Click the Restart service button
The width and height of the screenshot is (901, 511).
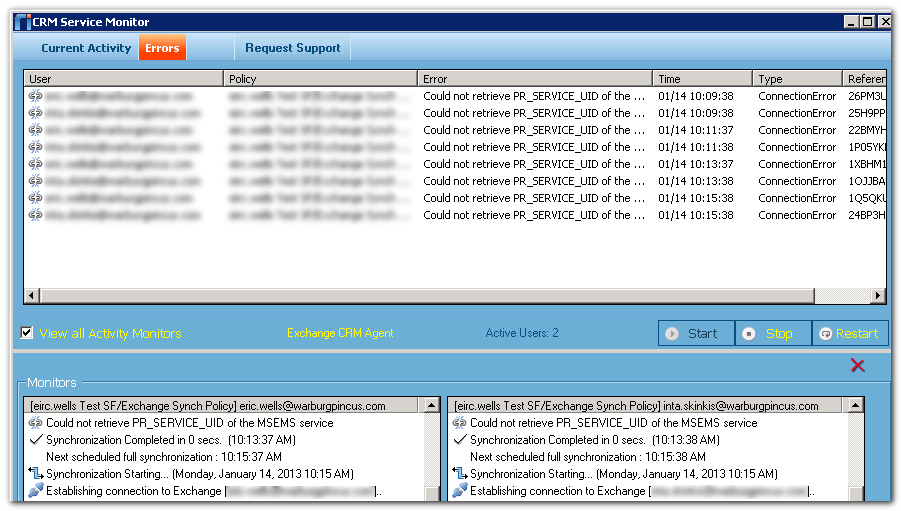850,333
